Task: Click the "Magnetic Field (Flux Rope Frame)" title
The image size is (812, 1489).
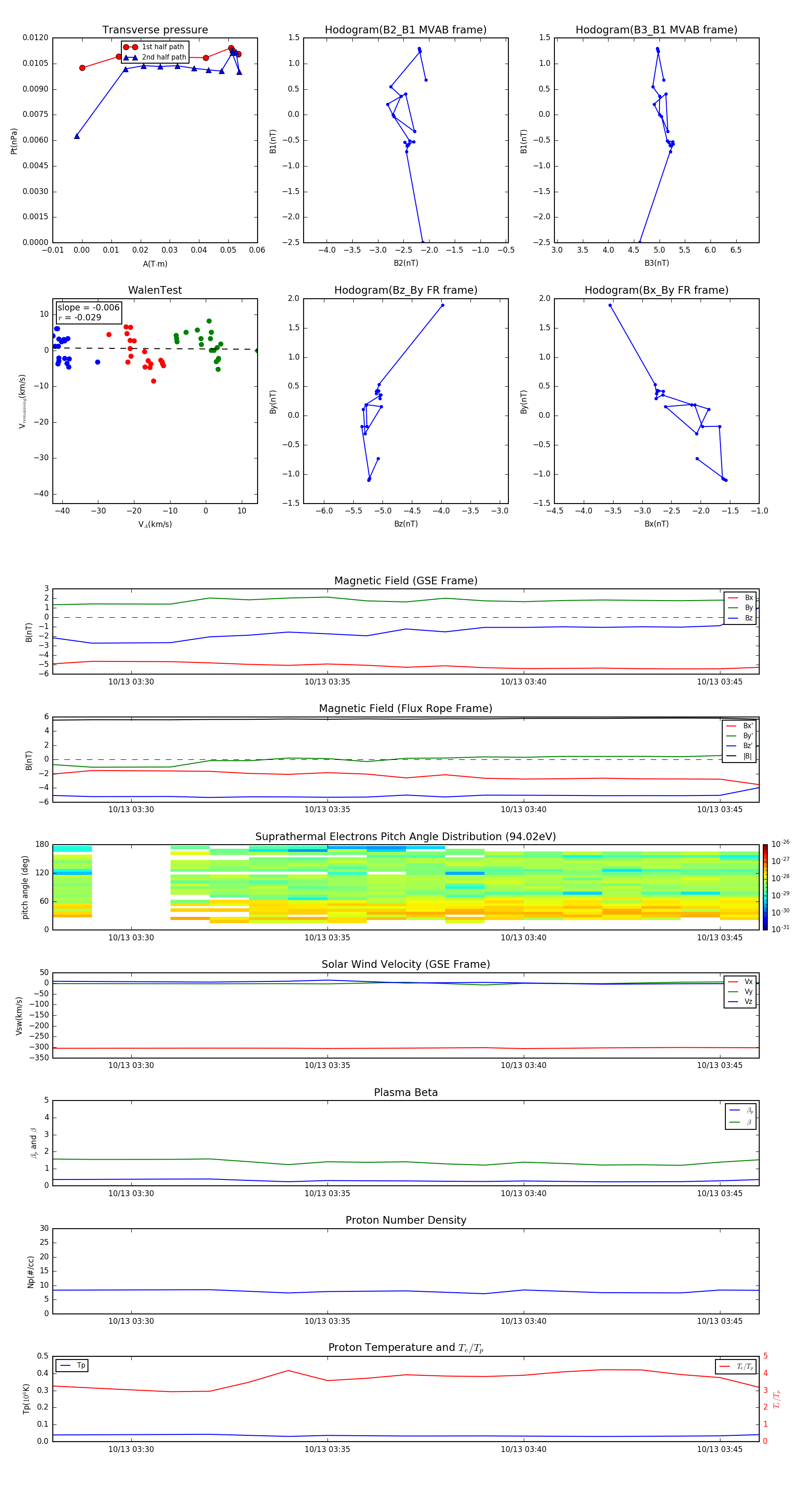Action: [x=406, y=709]
